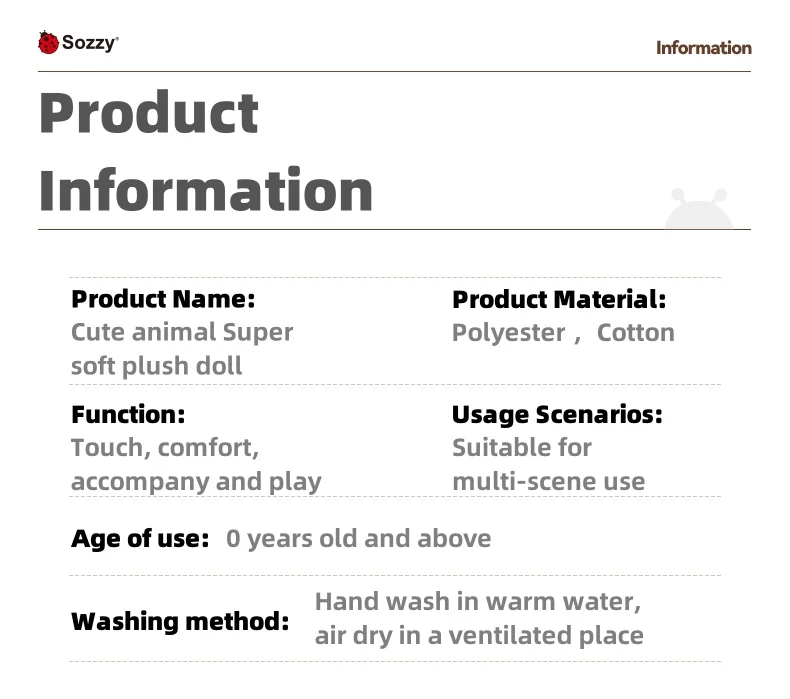Select the Product Name: label
This screenshot has width=790, height=699.
(x=163, y=299)
